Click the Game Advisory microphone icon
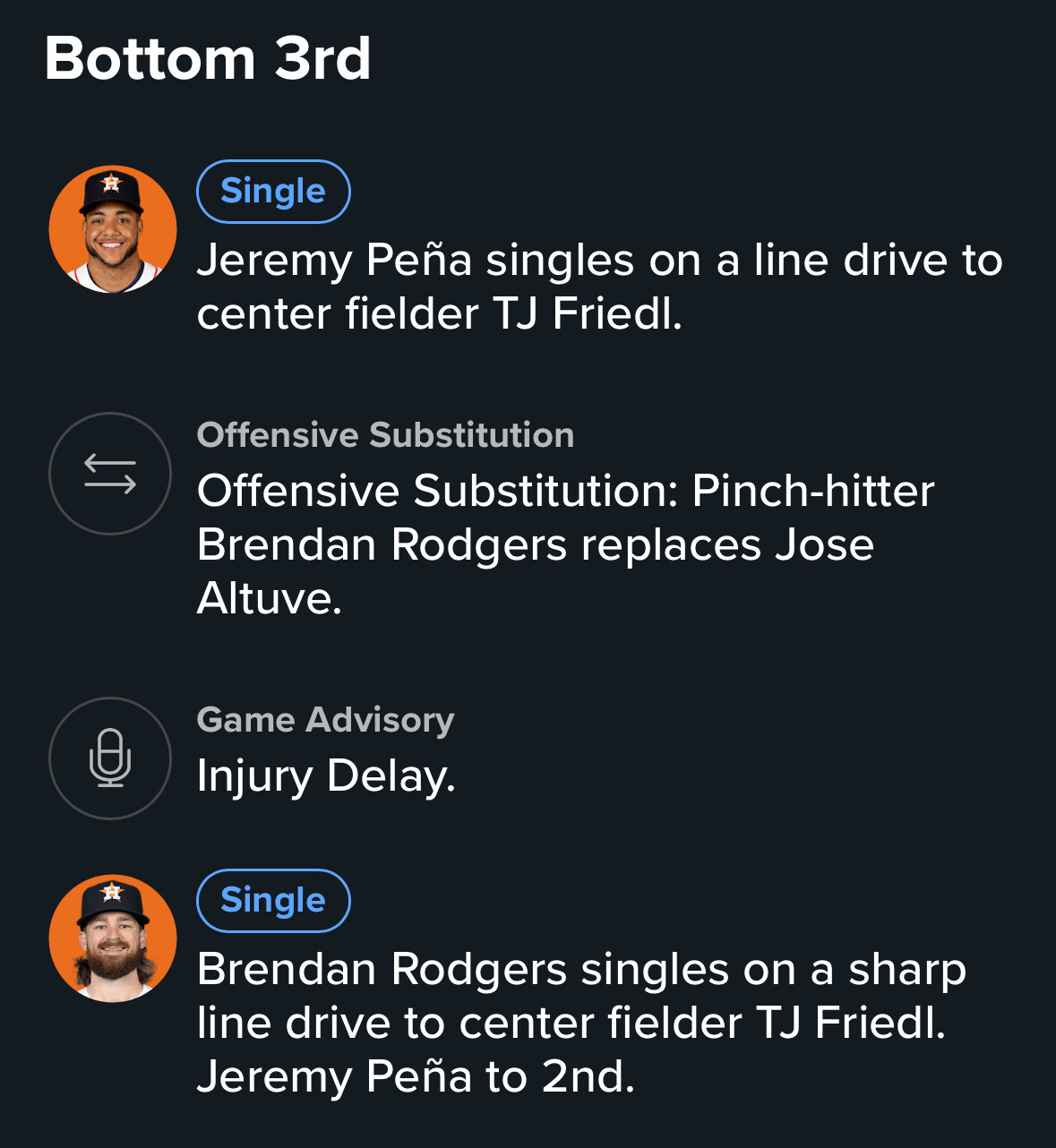This screenshot has width=1056, height=1148. 110,758
